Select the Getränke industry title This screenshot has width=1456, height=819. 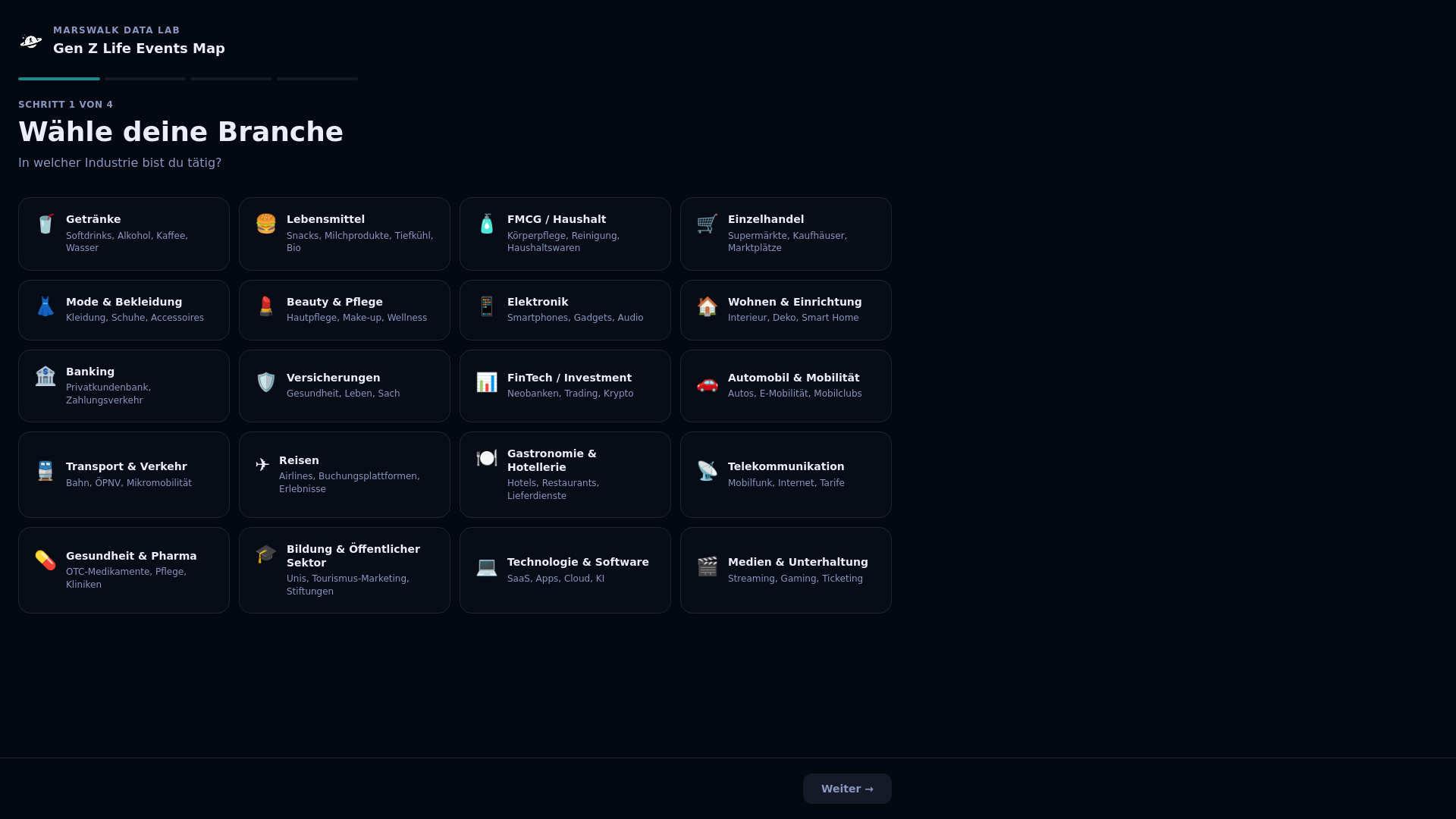(93, 219)
